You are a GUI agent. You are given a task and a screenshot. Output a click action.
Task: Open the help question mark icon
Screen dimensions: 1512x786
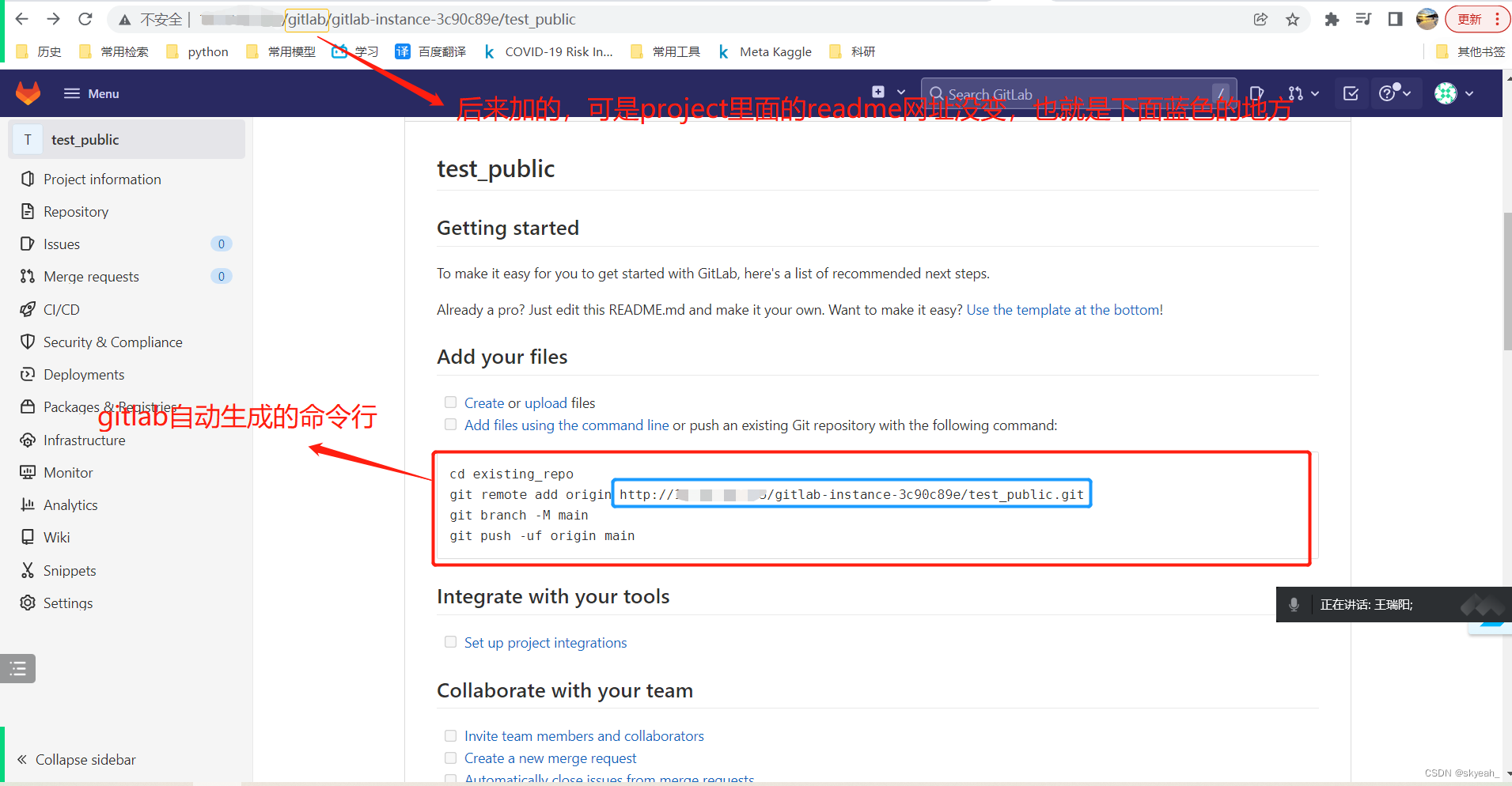tap(1387, 93)
